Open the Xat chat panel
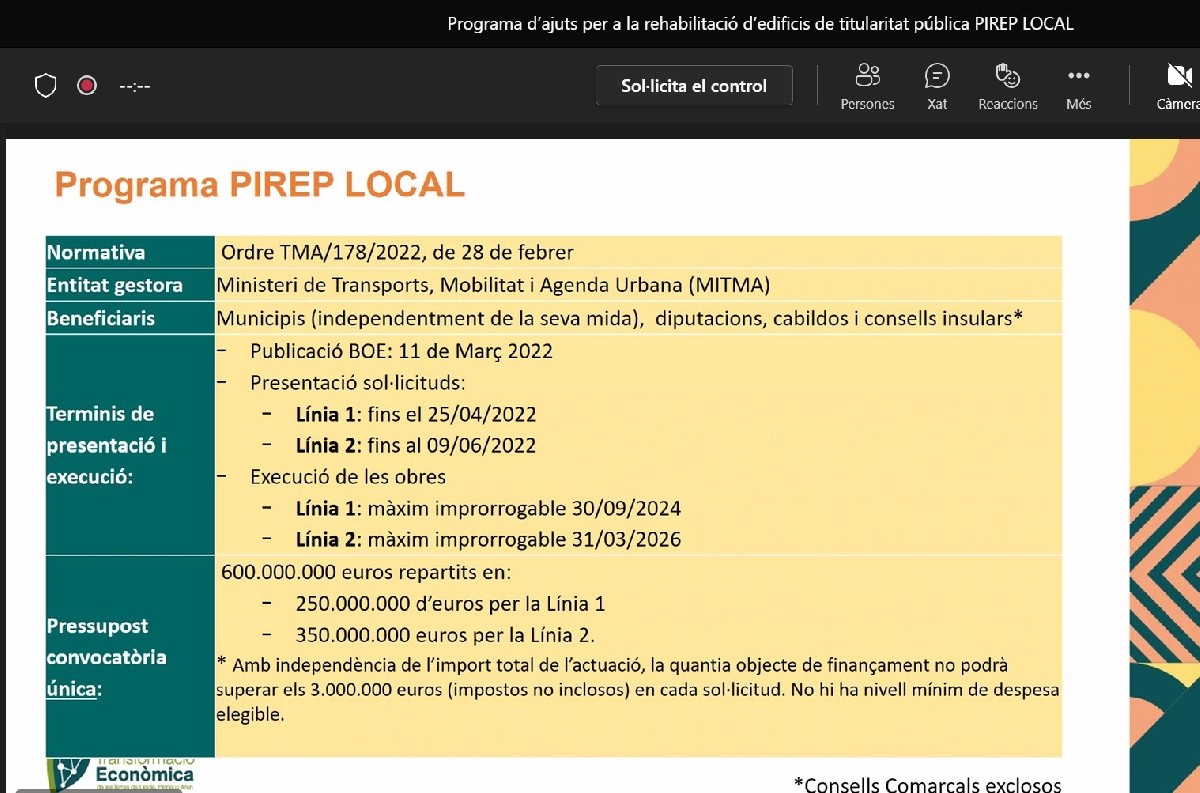This screenshot has height=793, width=1200. [936, 86]
